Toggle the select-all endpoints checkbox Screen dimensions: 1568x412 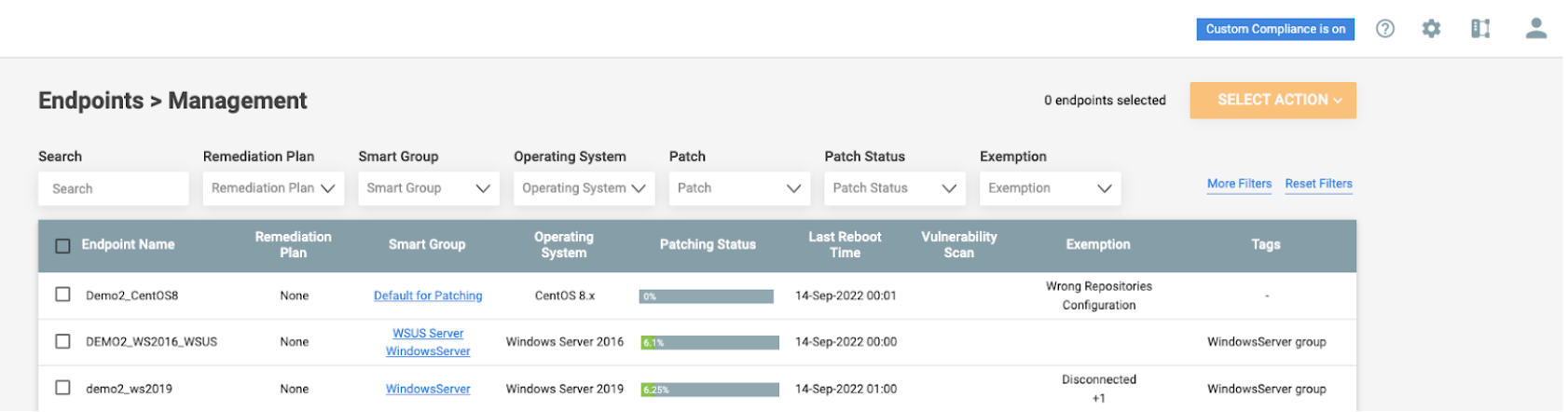click(62, 246)
